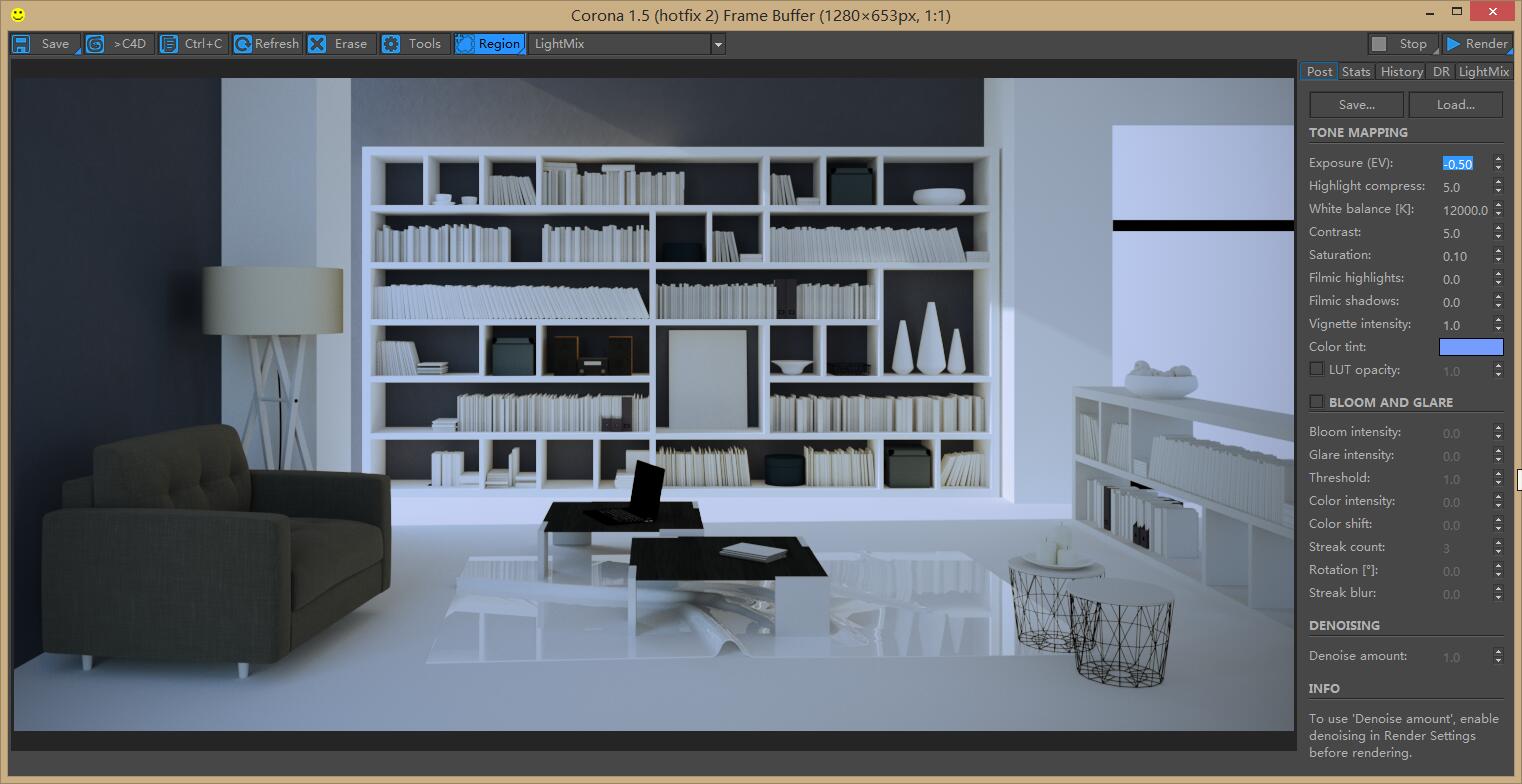The image size is (1522, 784).
Task: Switch to the Post tab
Action: [1319, 71]
